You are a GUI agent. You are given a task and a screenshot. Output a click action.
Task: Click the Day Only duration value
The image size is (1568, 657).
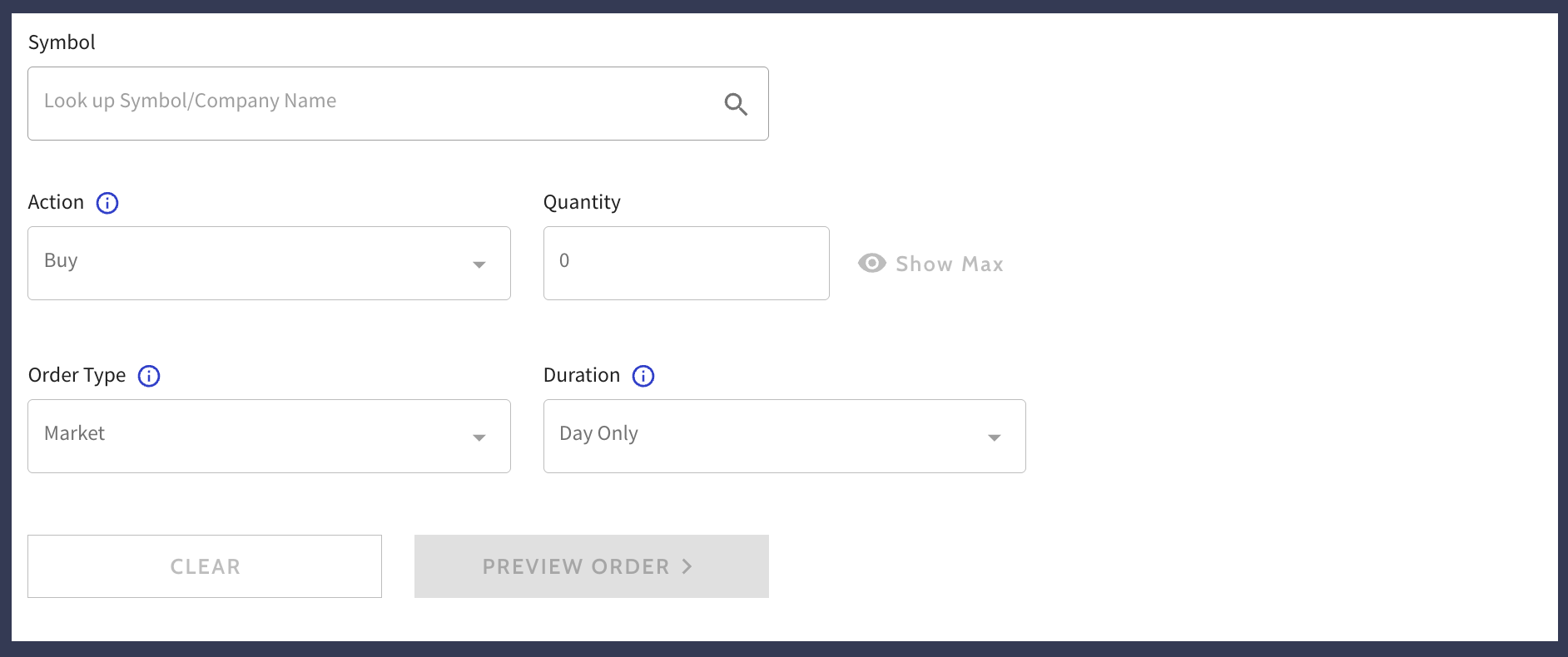click(x=598, y=434)
